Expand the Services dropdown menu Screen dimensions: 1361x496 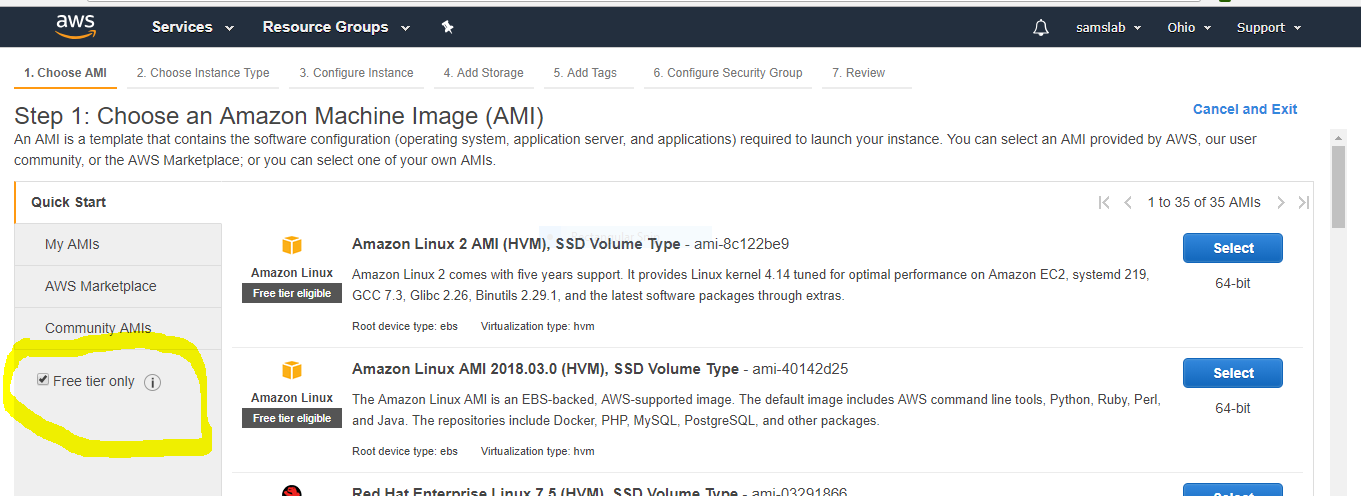tap(193, 27)
